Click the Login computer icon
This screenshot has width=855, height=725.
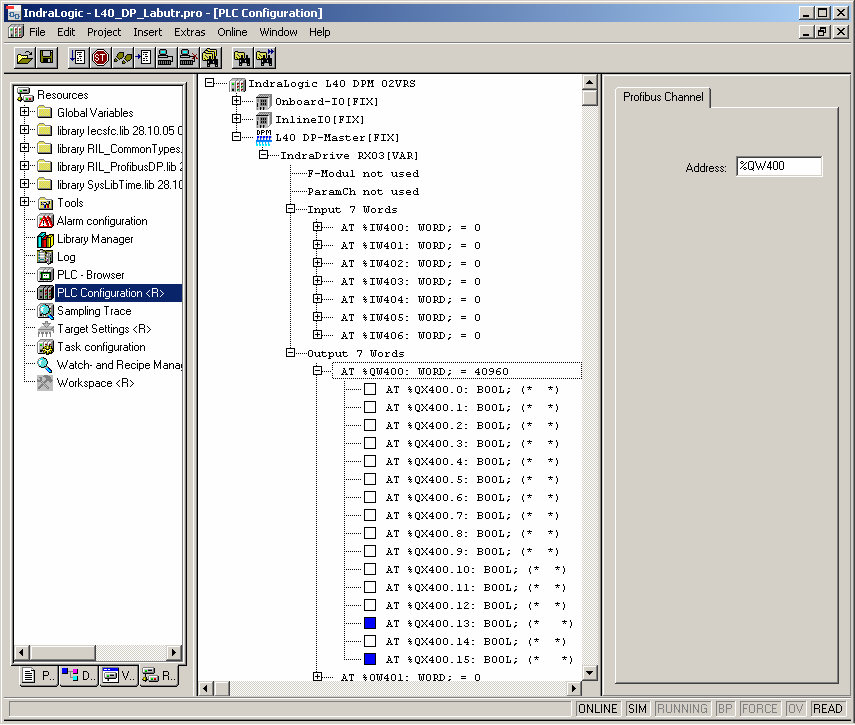click(165, 57)
